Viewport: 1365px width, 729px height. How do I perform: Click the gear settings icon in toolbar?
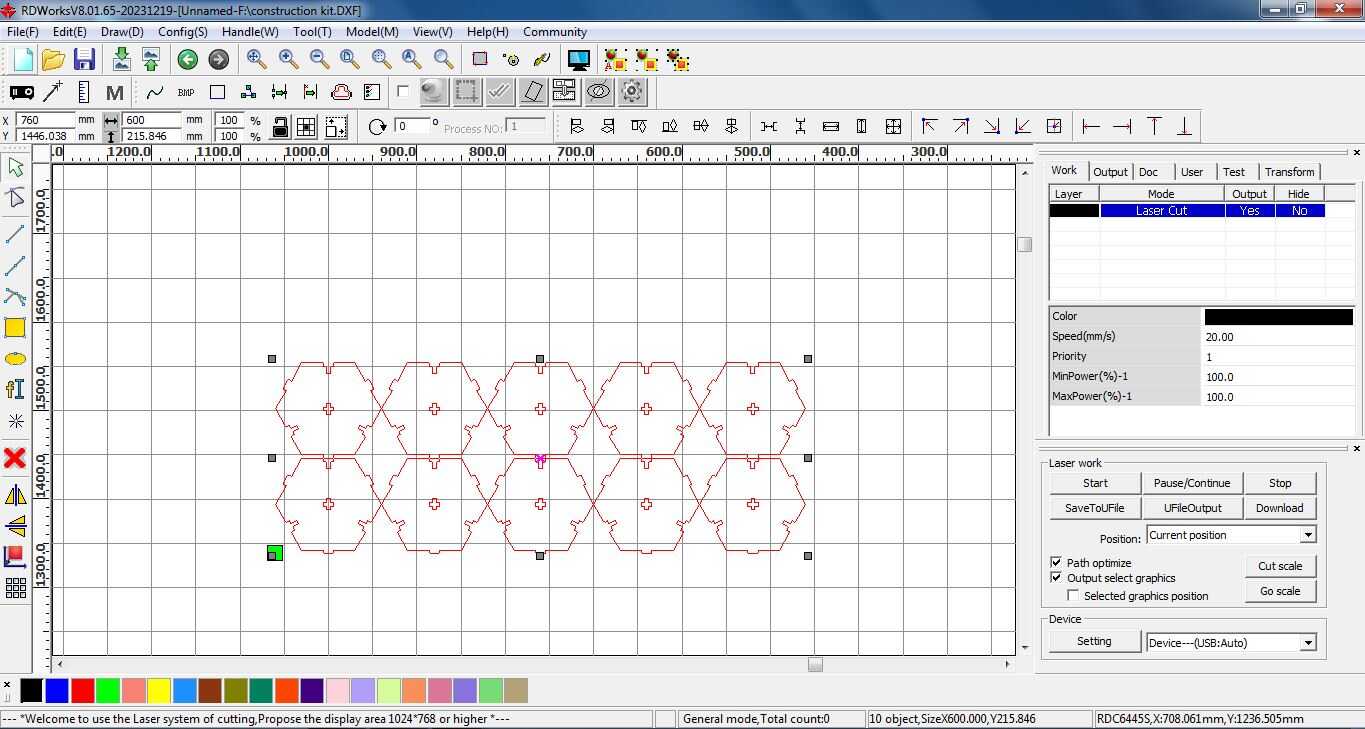click(x=632, y=92)
